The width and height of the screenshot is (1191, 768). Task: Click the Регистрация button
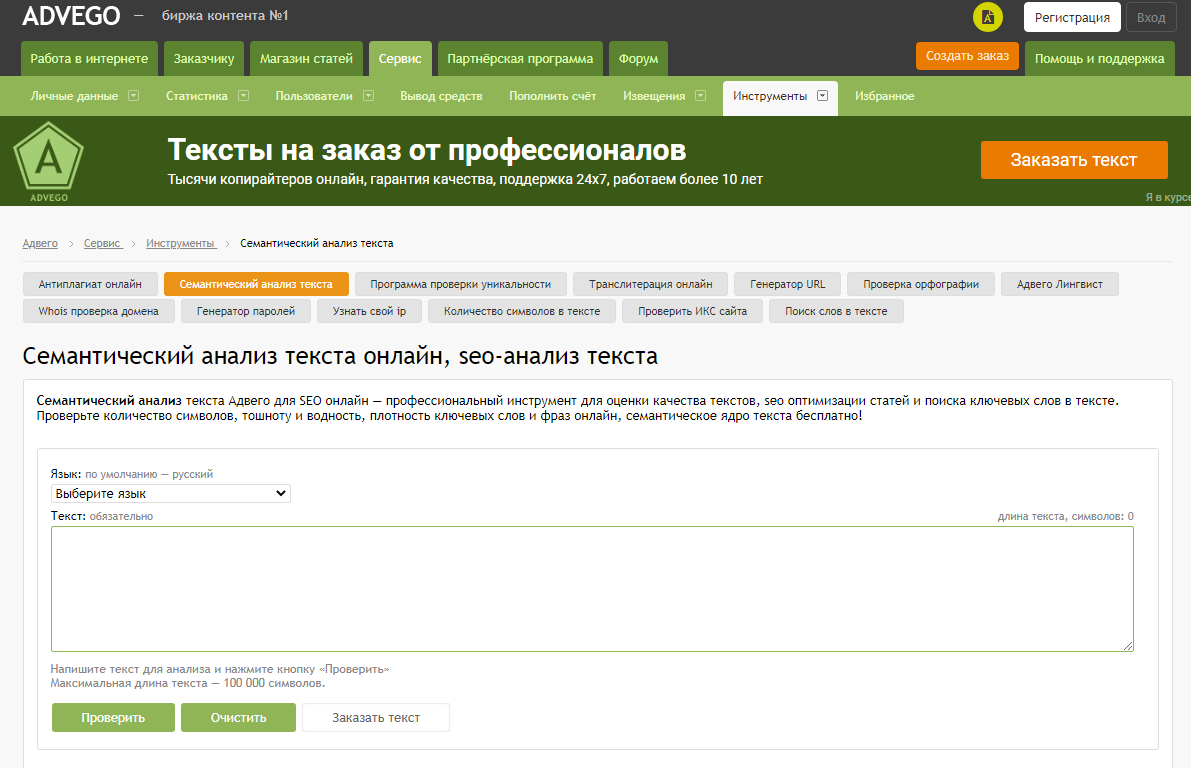(1072, 17)
